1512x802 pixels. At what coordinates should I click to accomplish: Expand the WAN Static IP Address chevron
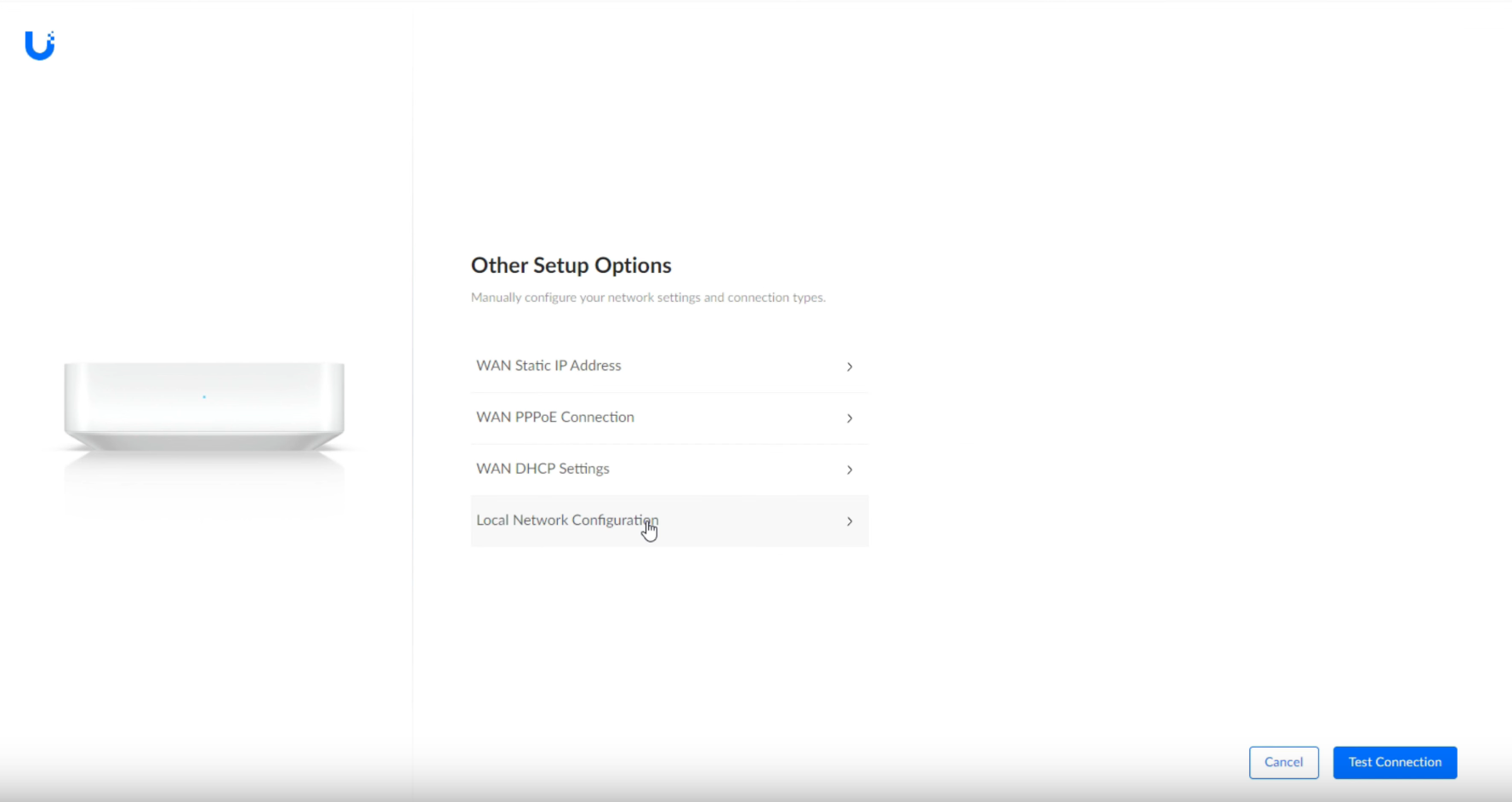(849, 367)
